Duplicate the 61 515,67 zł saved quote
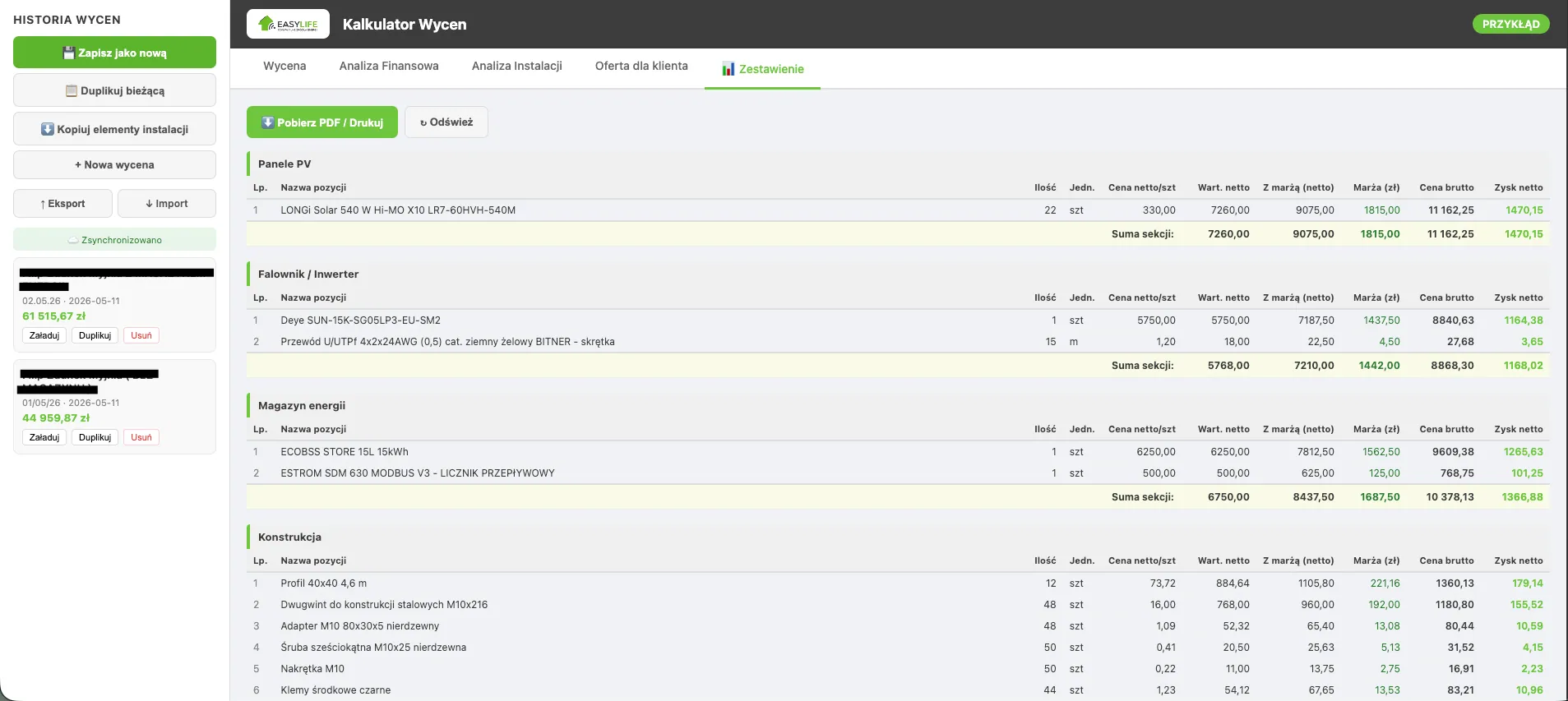 [95, 335]
